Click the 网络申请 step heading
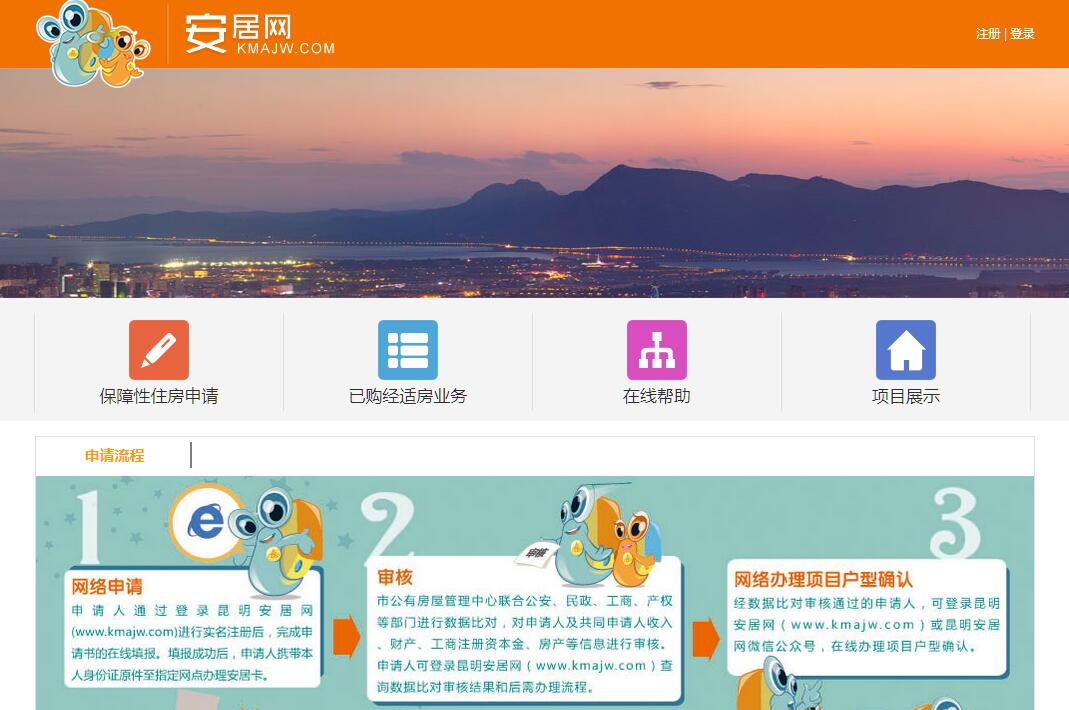The image size is (1069, 710). coord(107,586)
